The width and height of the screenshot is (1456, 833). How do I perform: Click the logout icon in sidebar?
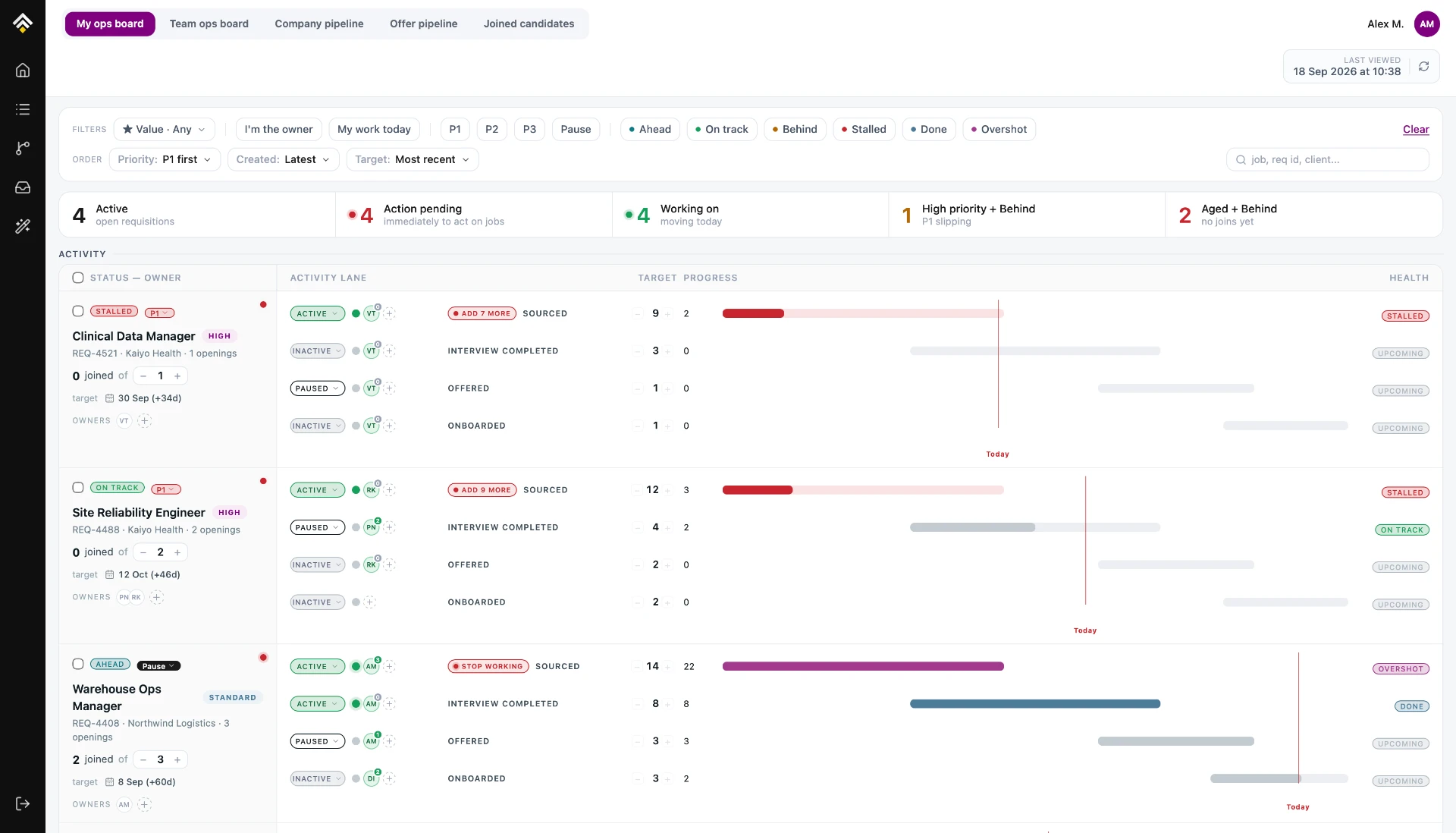click(23, 803)
